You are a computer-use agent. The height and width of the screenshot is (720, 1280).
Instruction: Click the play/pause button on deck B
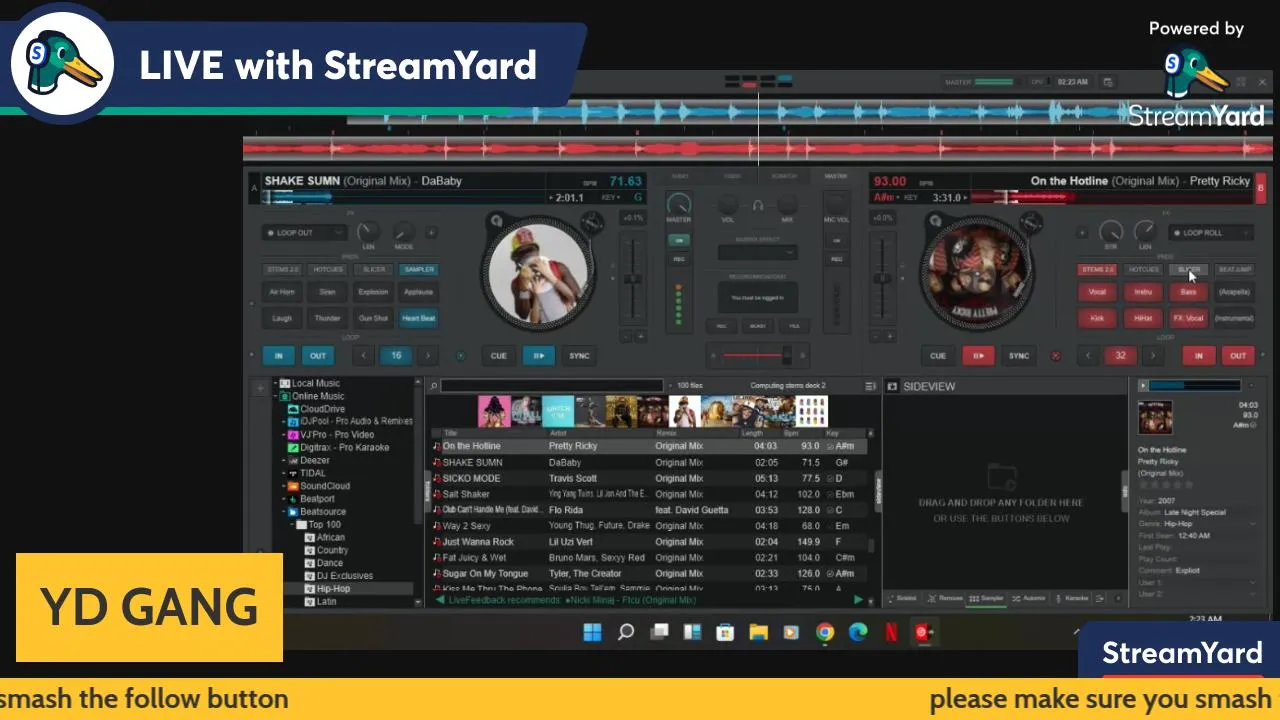[x=978, y=355]
